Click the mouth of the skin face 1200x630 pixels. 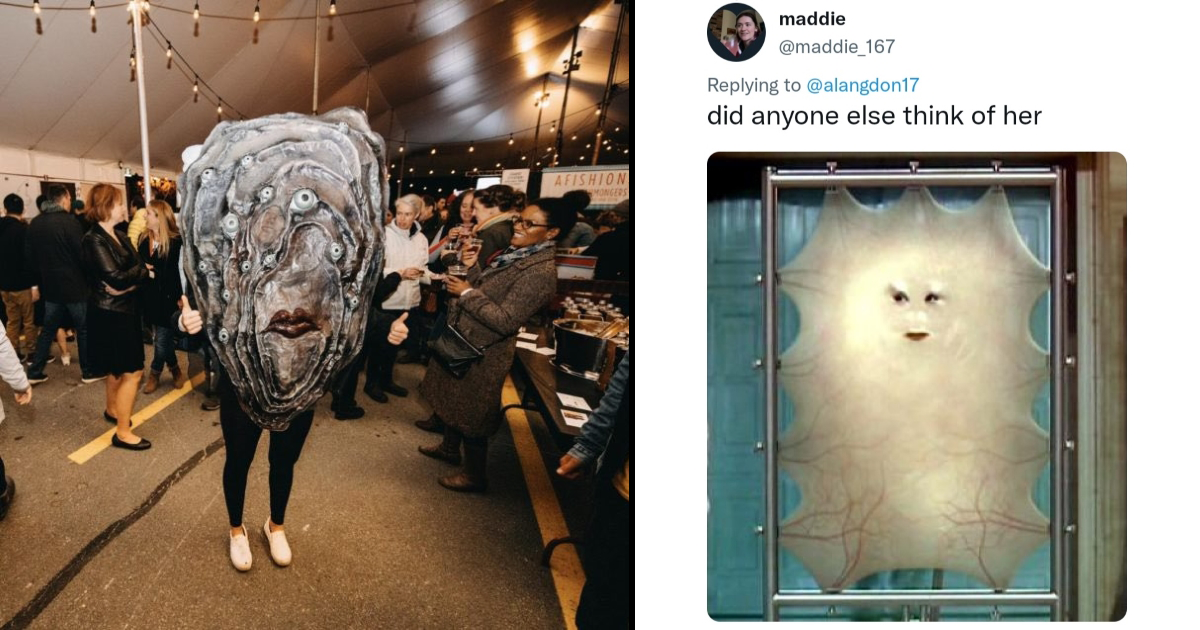[916, 335]
